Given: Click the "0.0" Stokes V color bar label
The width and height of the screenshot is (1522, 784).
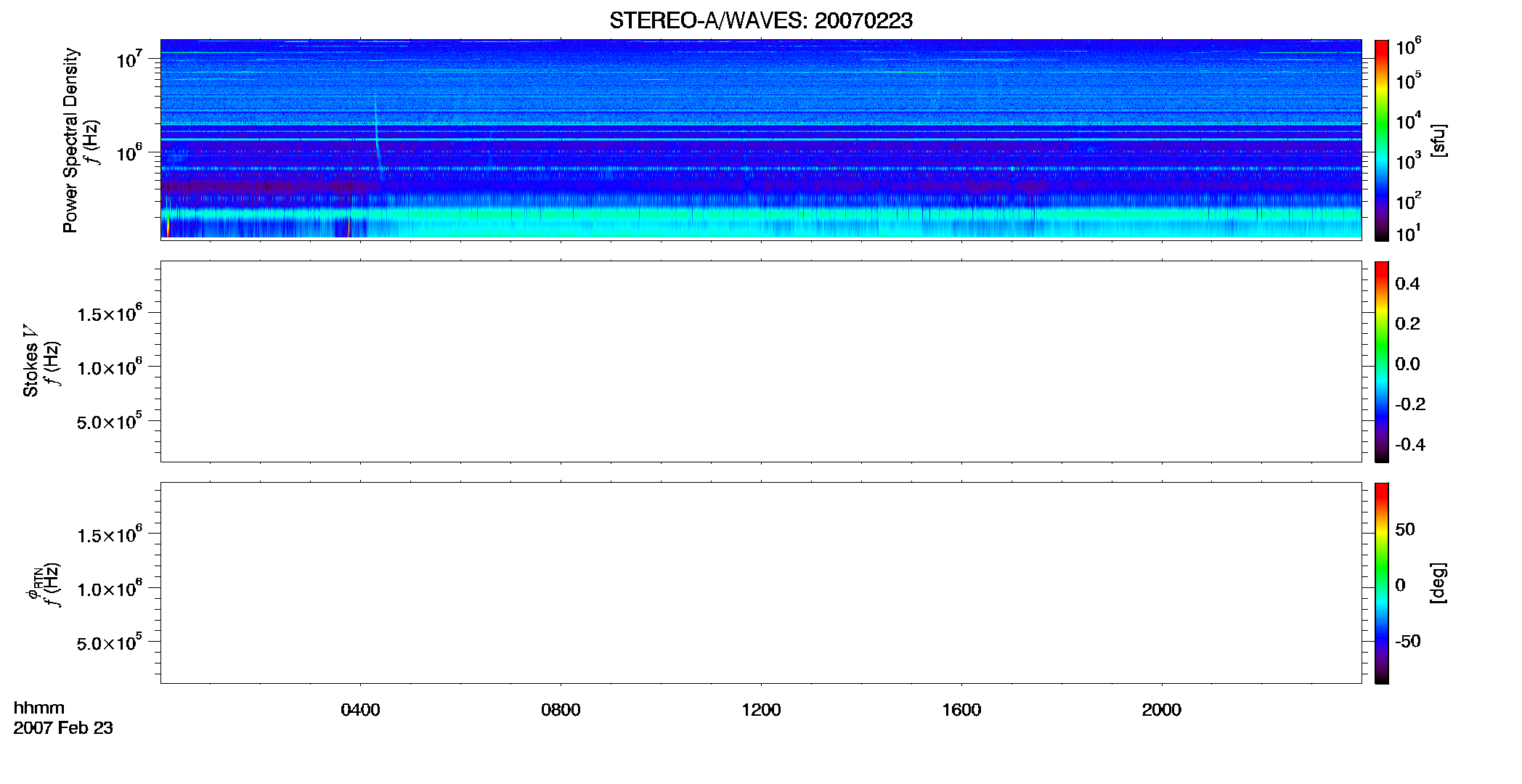Looking at the screenshot, I should pos(1407,364).
